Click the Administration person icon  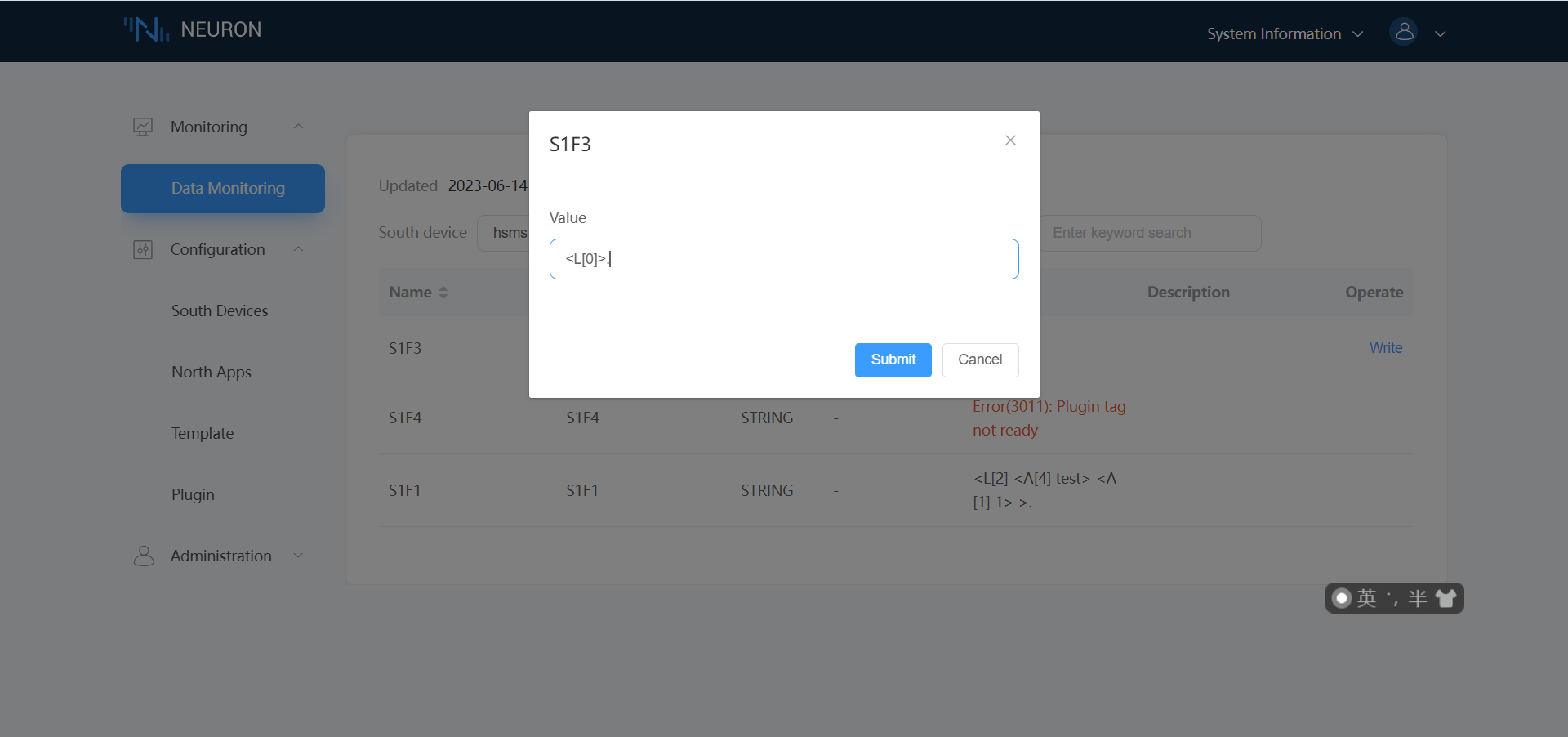tap(144, 556)
